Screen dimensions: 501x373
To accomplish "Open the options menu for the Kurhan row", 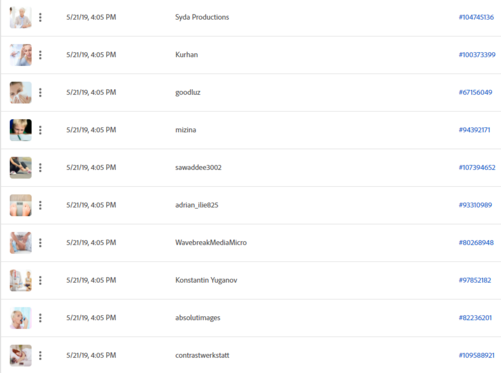I will 40,55.
